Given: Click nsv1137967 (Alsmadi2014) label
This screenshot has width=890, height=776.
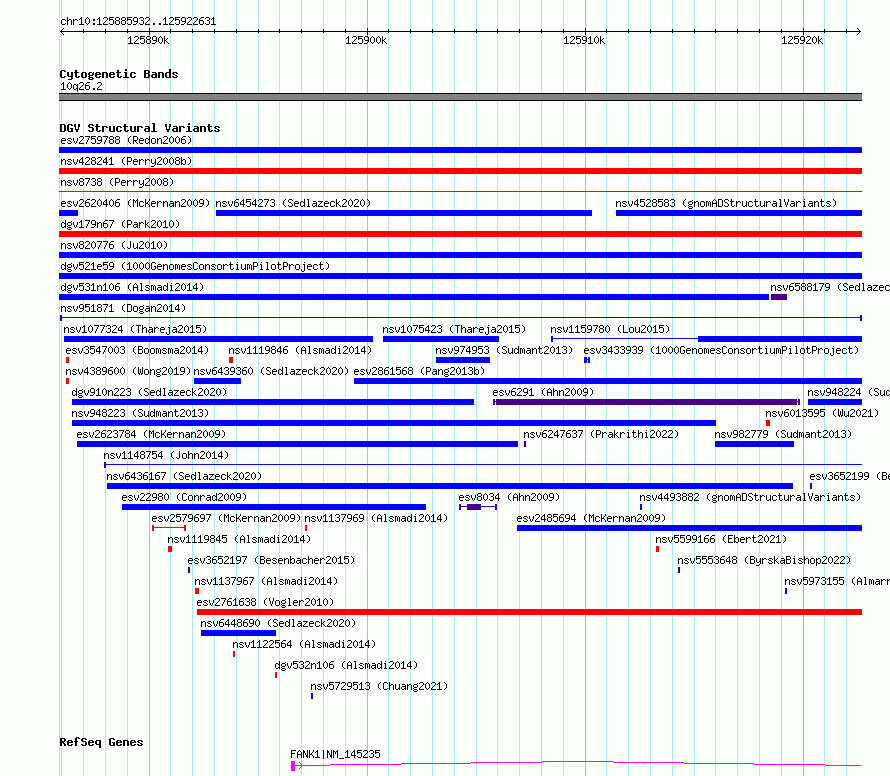Looking at the screenshot, I should pyautogui.click(x=266, y=581).
